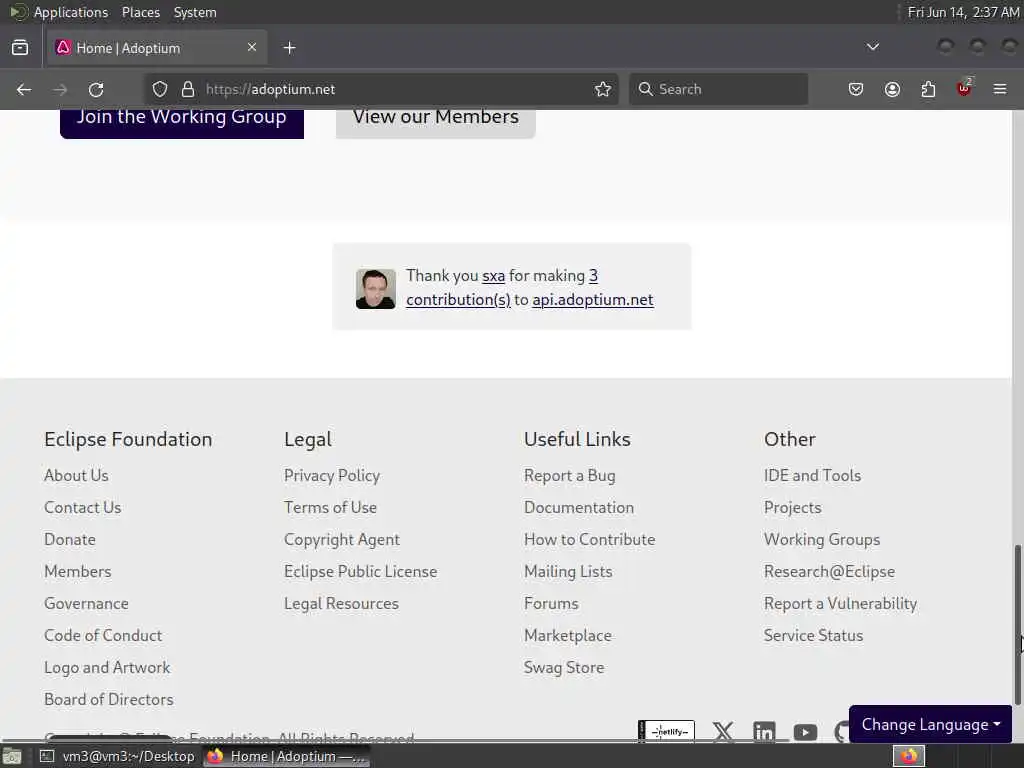Open How to Contribute link
This screenshot has height=768, width=1024.
pyautogui.click(x=589, y=539)
